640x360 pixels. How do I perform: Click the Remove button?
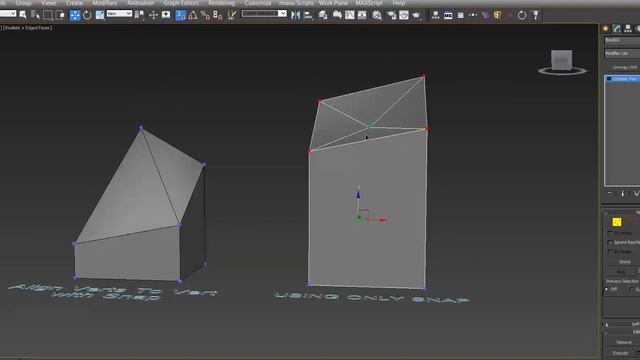coord(623,342)
